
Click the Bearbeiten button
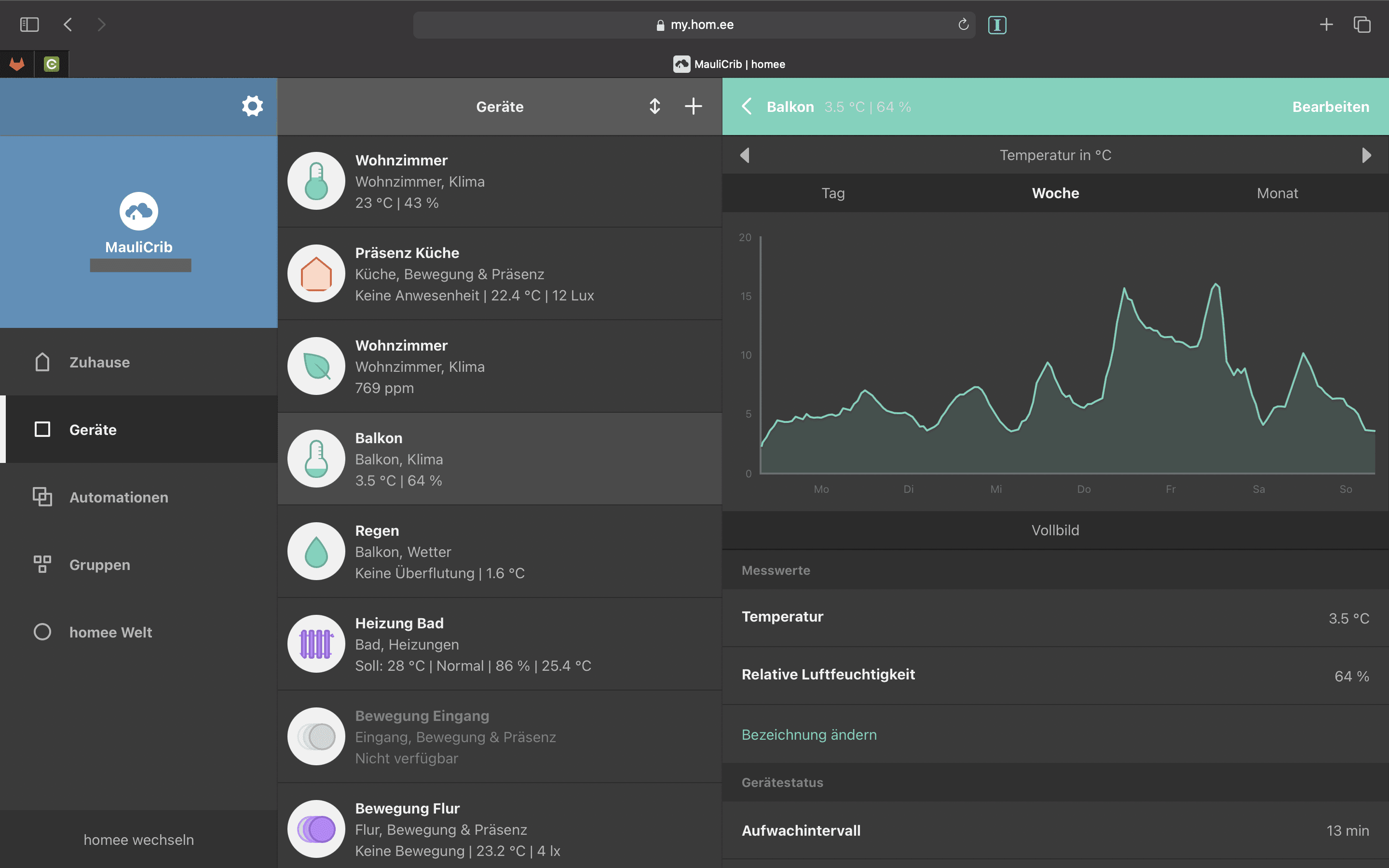tap(1331, 106)
